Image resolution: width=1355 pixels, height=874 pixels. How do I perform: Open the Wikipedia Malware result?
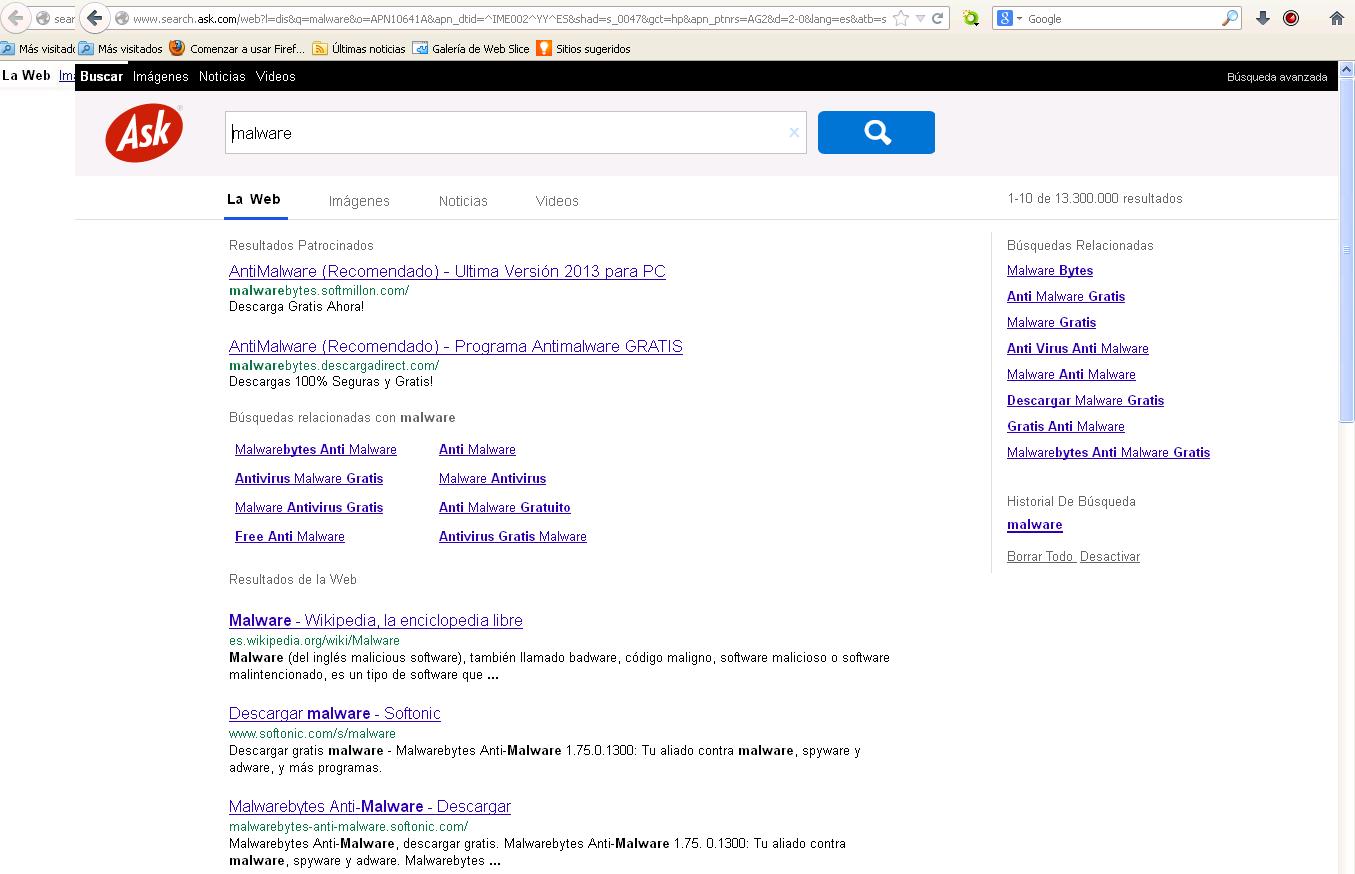click(x=376, y=620)
